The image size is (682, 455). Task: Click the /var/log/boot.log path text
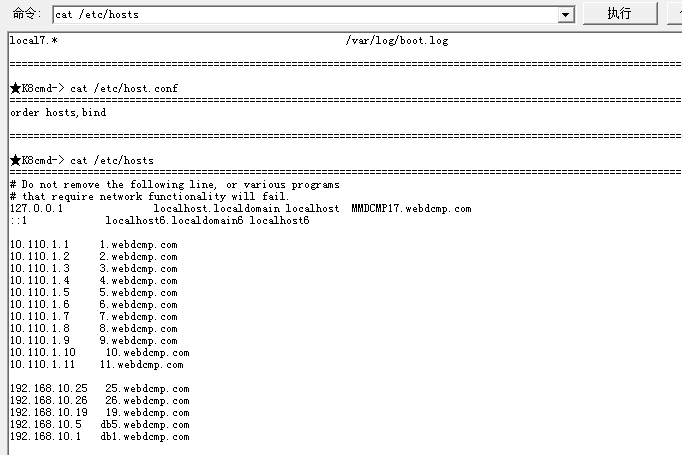coord(397,40)
